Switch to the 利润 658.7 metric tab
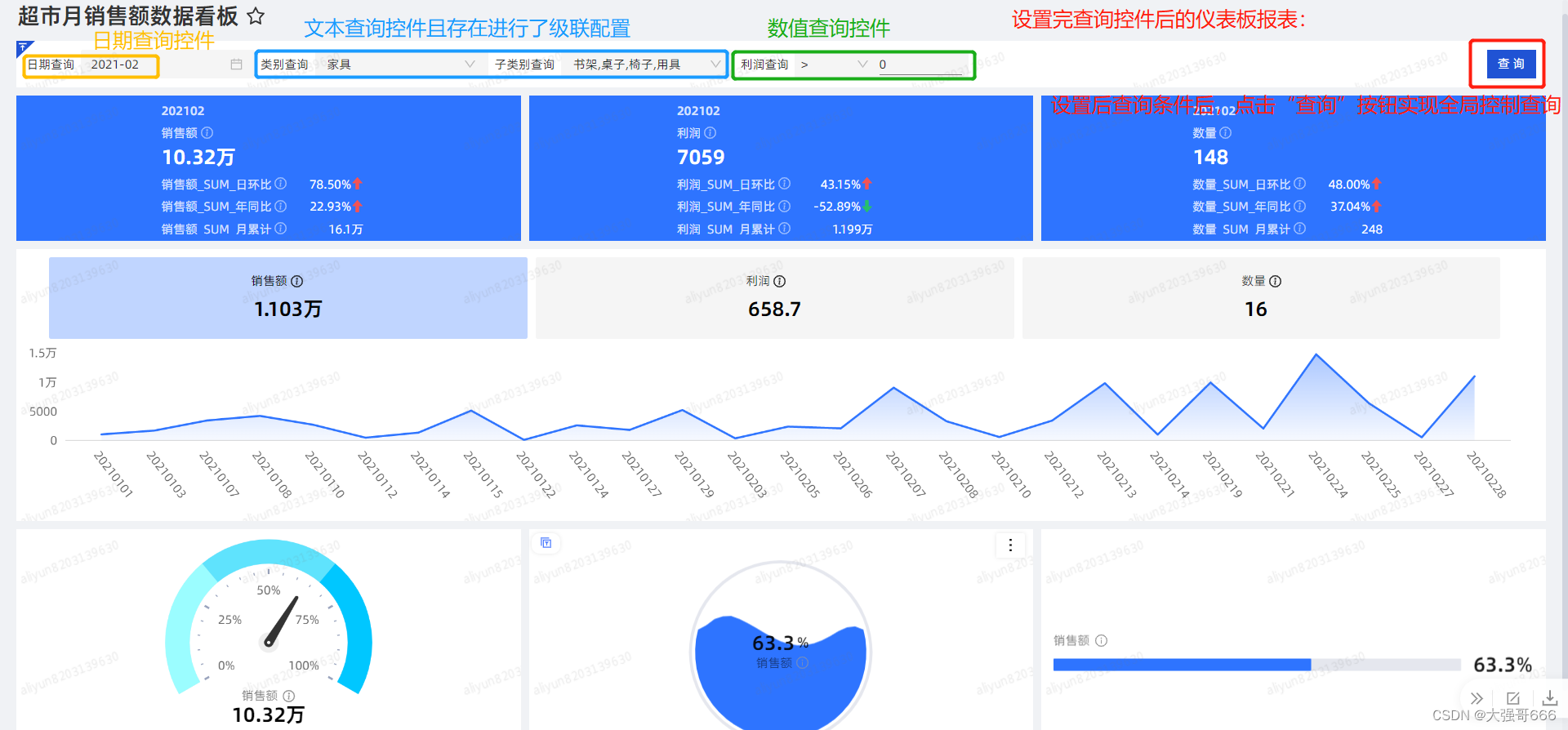 click(x=775, y=298)
